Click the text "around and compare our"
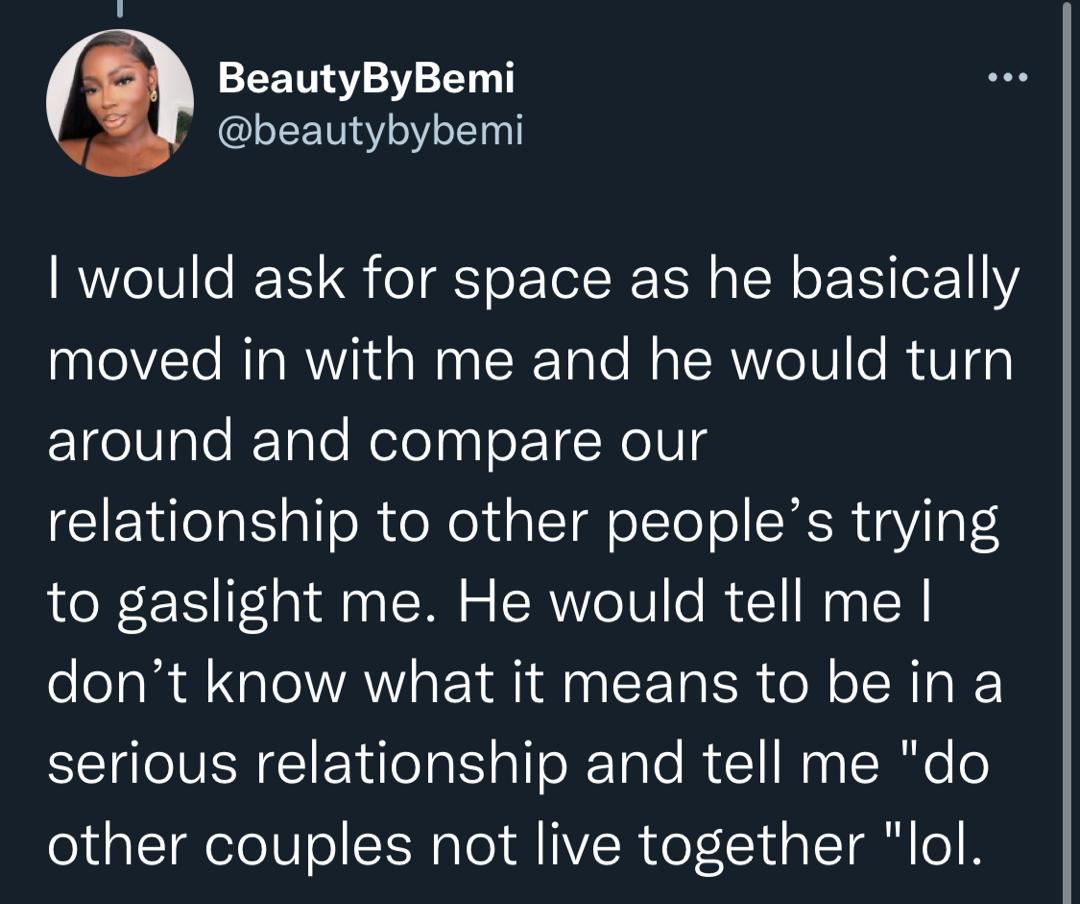Screen dimensions: 1080x904 377,443
